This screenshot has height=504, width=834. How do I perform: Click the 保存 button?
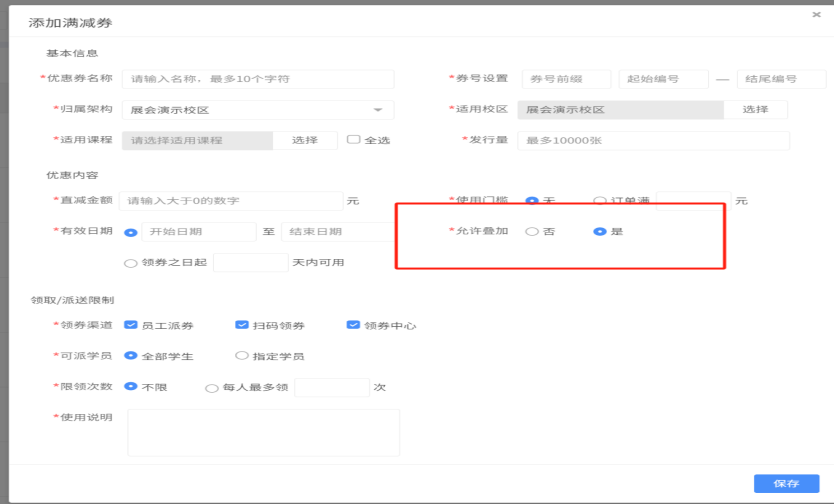(x=786, y=483)
